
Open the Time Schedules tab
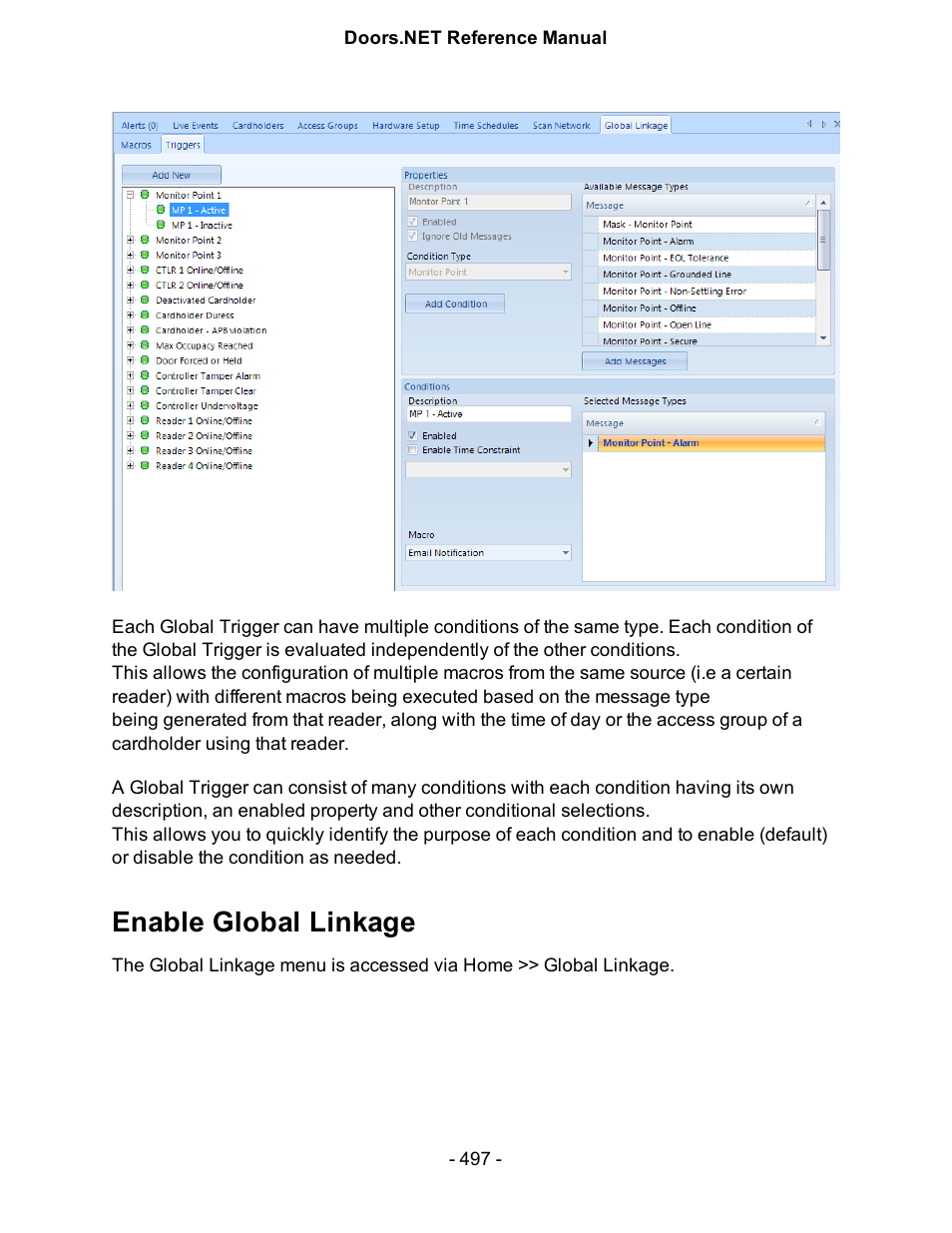pyautogui.click(x=485, y=126)
